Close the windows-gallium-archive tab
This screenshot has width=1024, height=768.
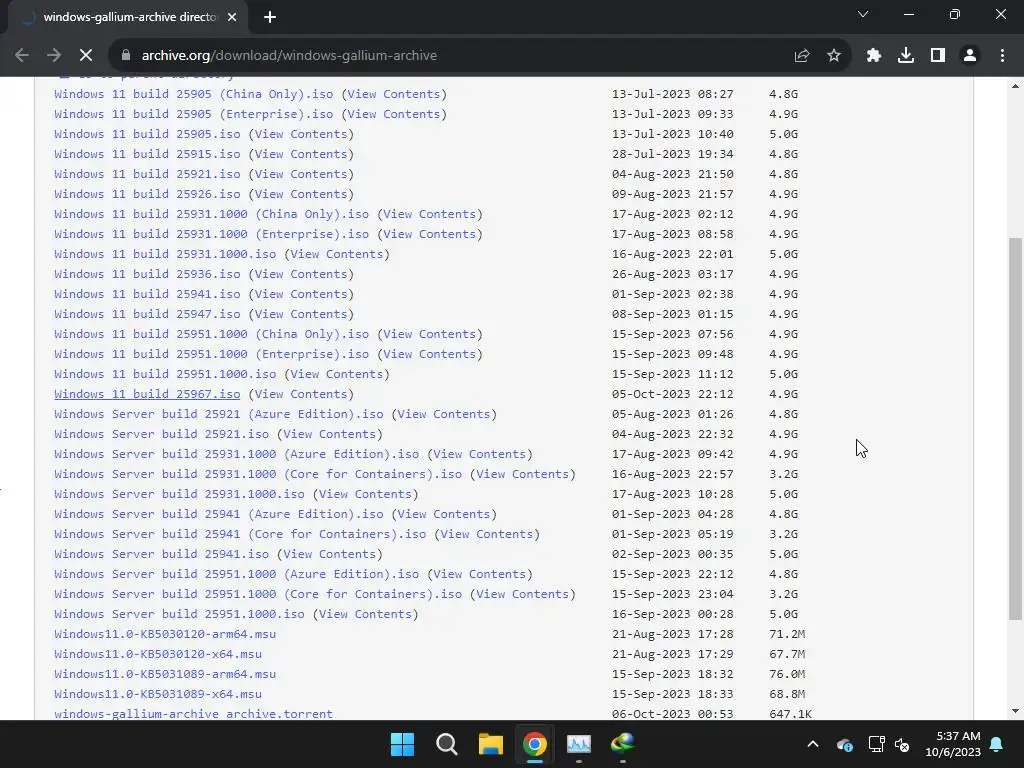232,17
